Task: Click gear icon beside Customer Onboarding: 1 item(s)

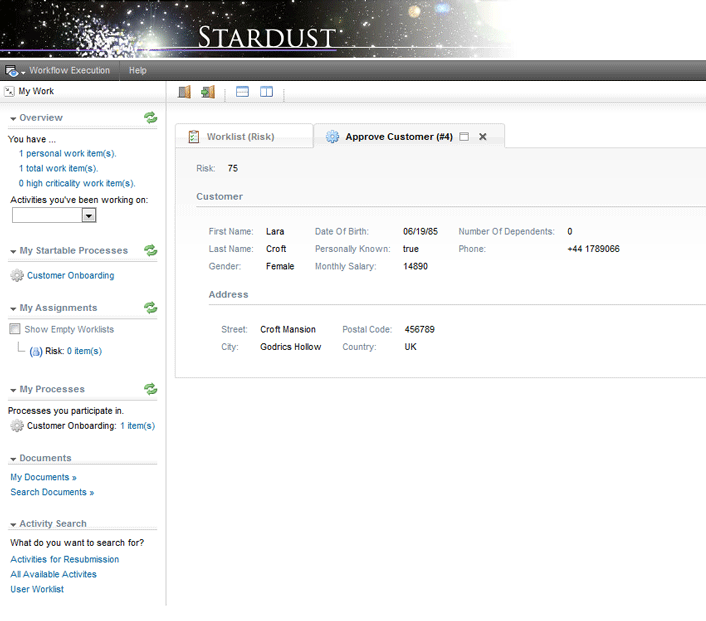Action: (17, 426)
